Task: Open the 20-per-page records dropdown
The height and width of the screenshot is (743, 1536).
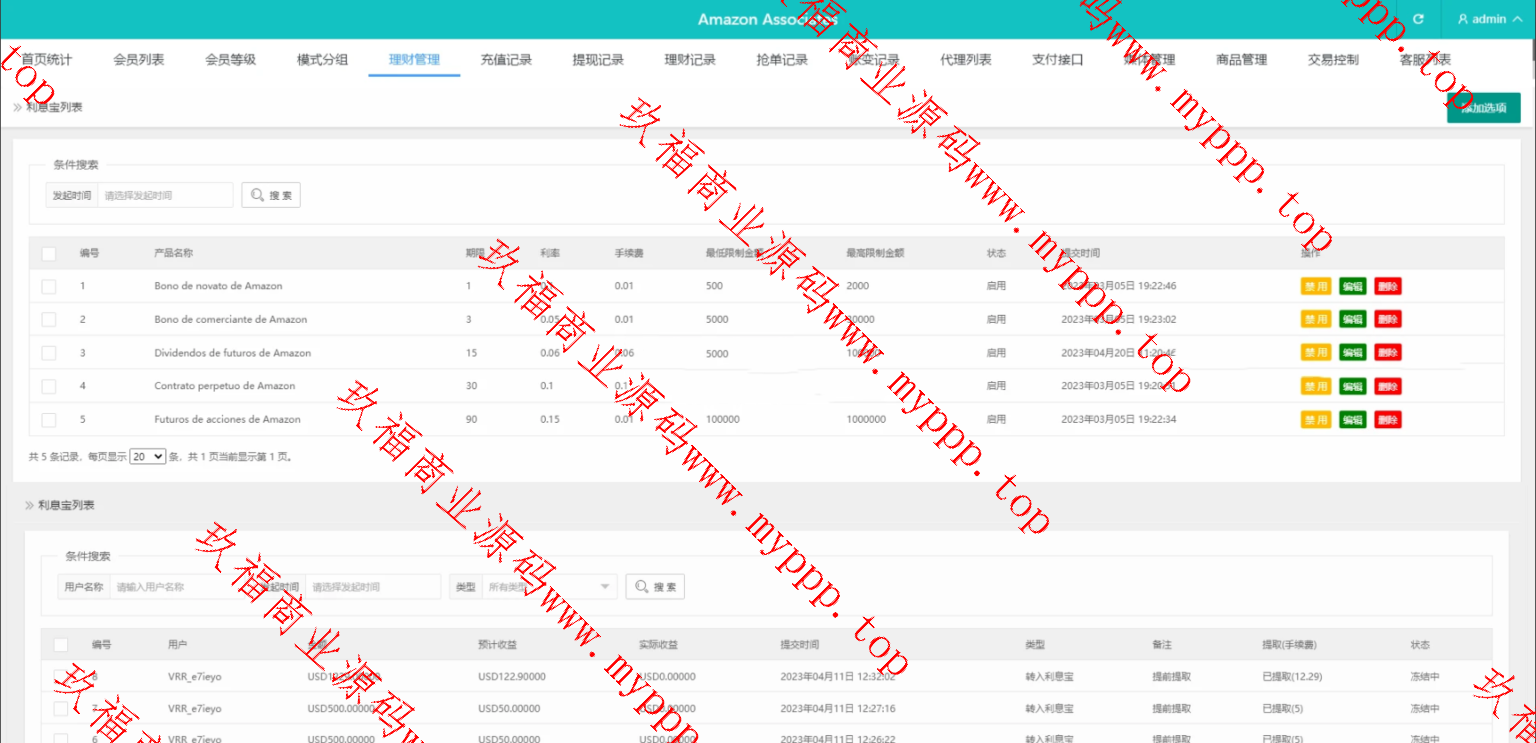Action: [x=147, y=456]
